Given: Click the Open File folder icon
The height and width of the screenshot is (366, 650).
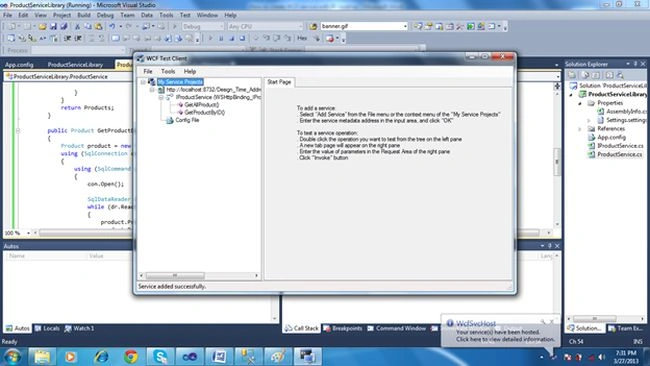Looking at the screenshot, I should [x=42, y=26].
